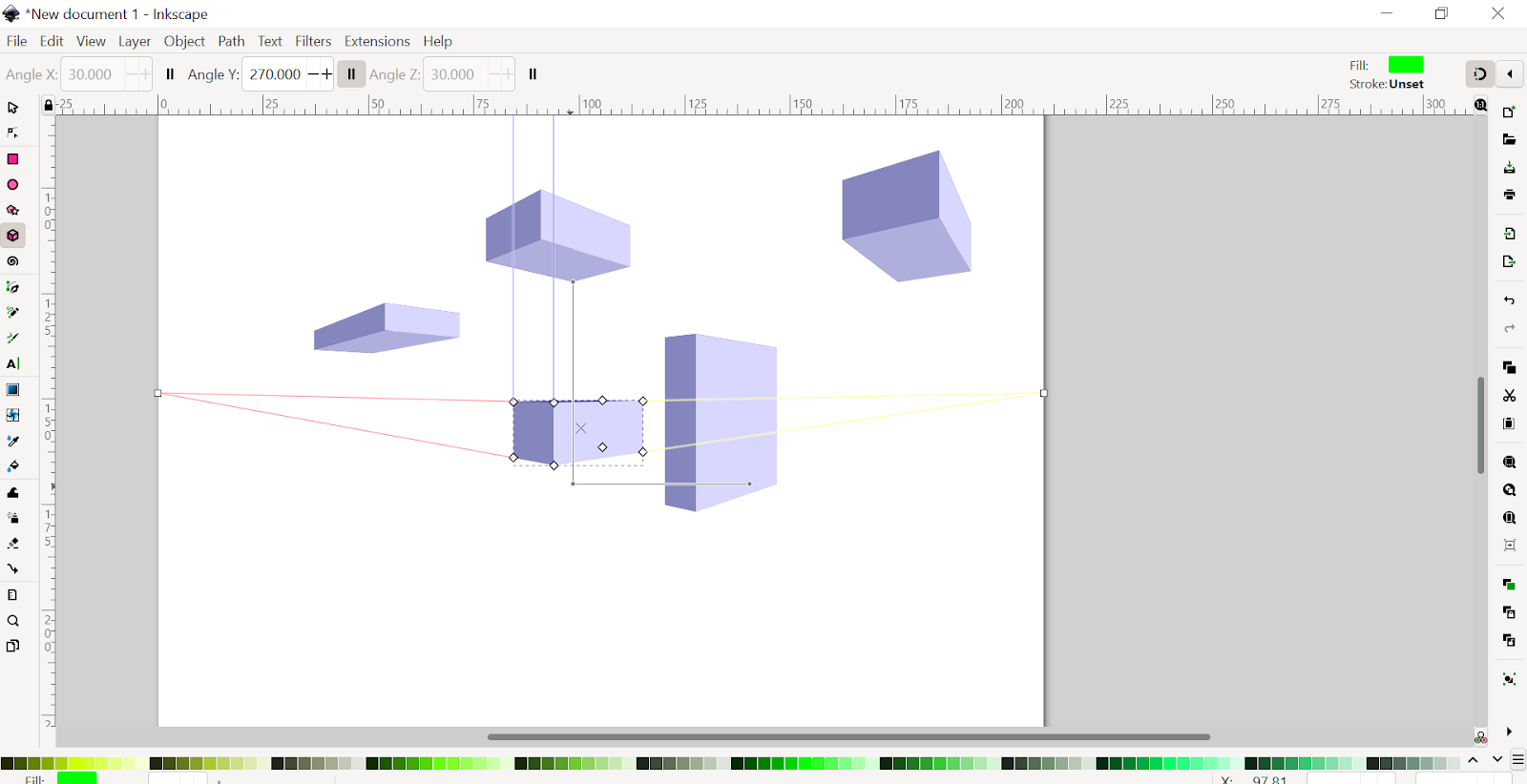Click the horizontal canvas scrollbar
Screen dimensions: 1527x784
[x=848, y=737]
